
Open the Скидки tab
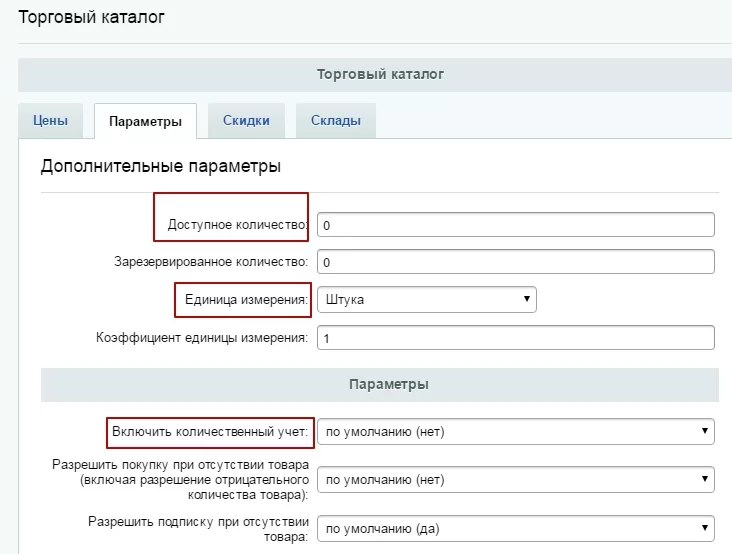246,121
